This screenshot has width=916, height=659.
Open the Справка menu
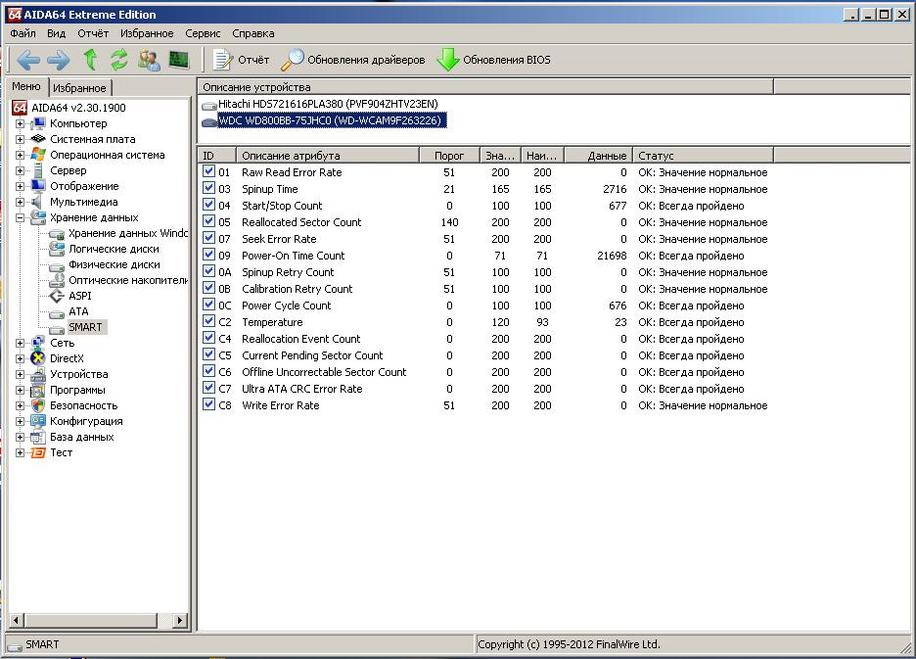pos(253,33)
